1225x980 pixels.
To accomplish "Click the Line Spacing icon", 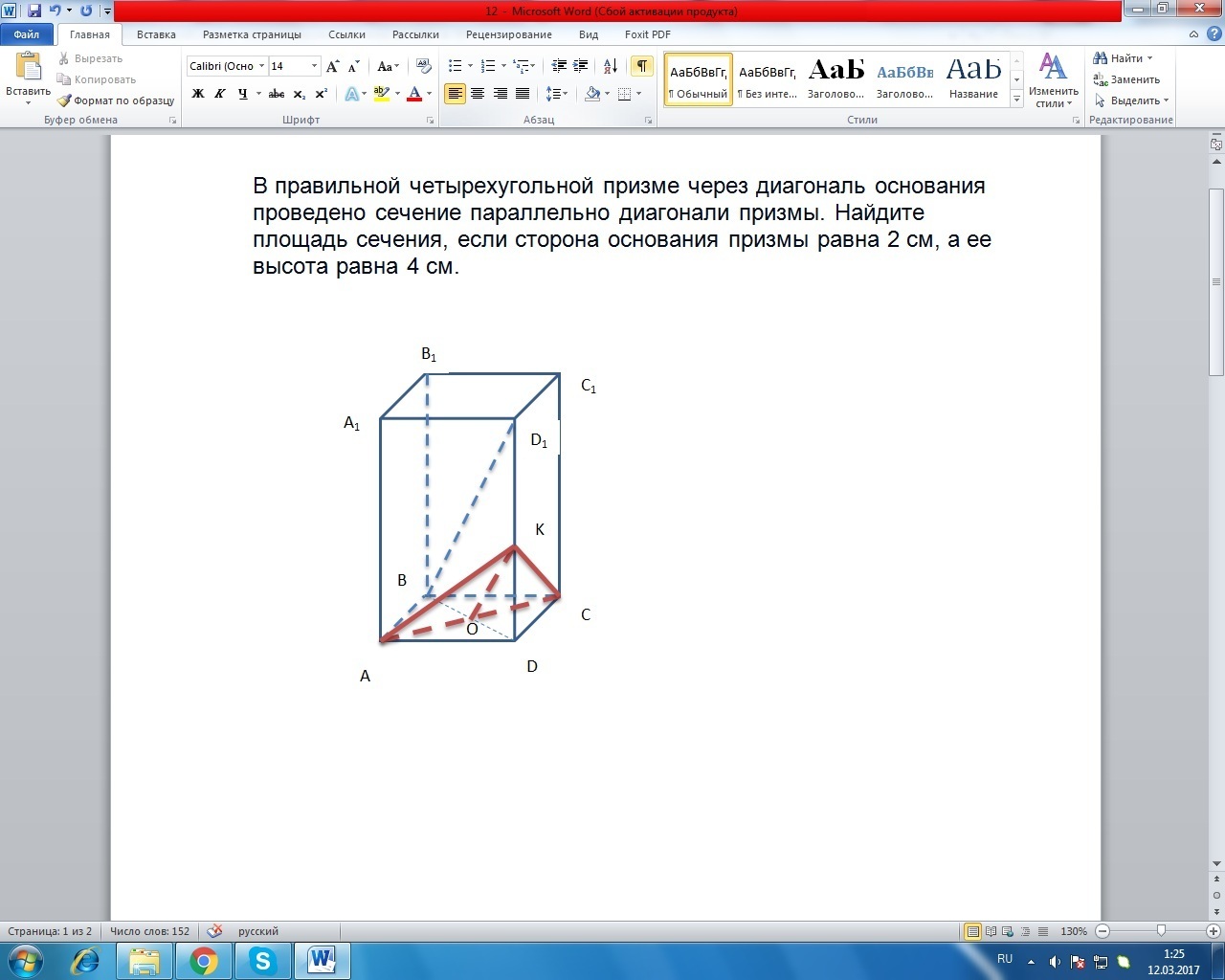I will tap(553, 94).
